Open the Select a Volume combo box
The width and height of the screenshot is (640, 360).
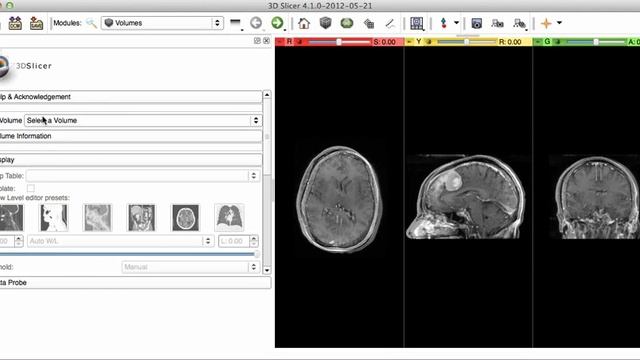pyautogui.click(x=143, y=120)
